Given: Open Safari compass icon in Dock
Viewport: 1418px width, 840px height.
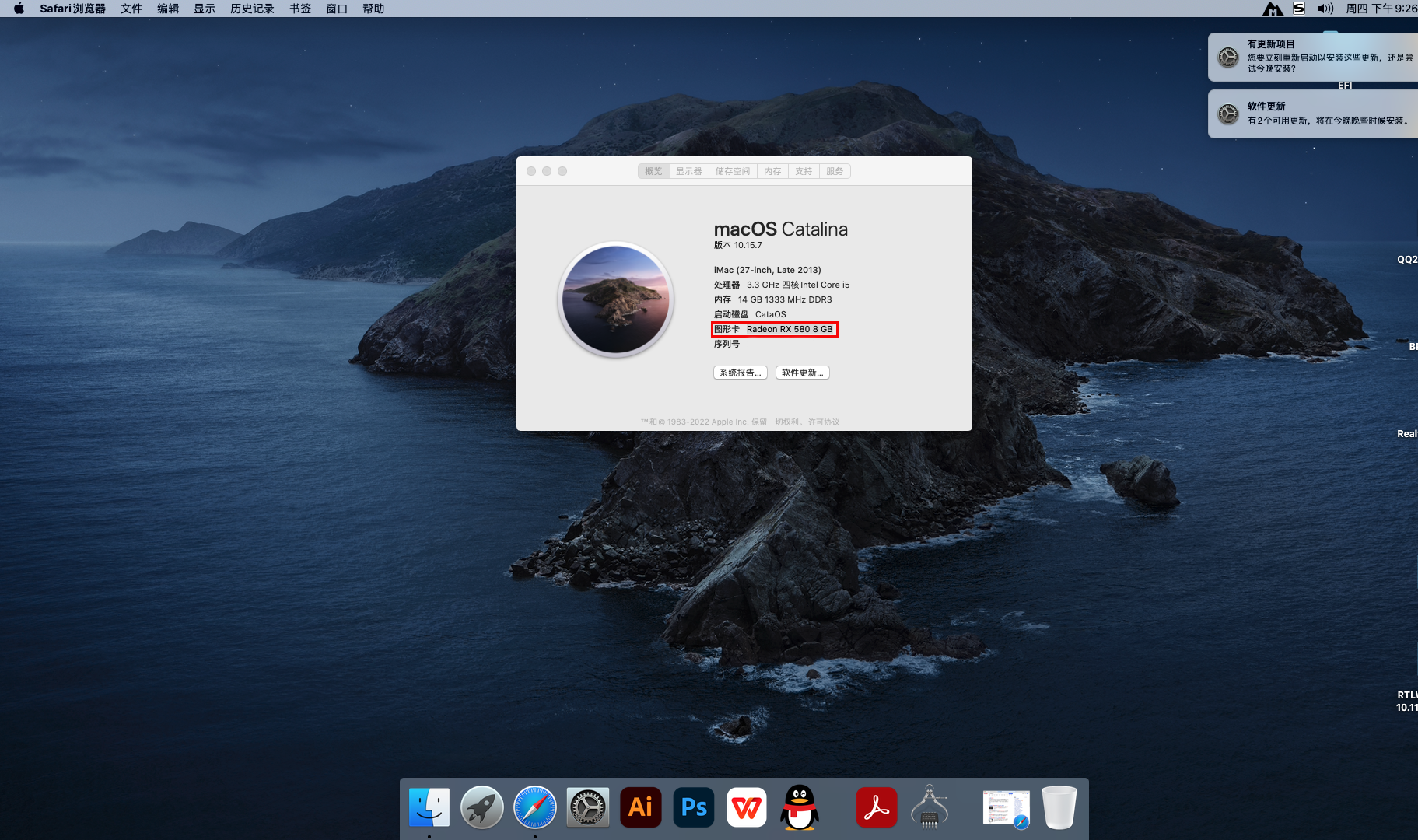Looking at the screenshot, I should (x=535, y=807).
